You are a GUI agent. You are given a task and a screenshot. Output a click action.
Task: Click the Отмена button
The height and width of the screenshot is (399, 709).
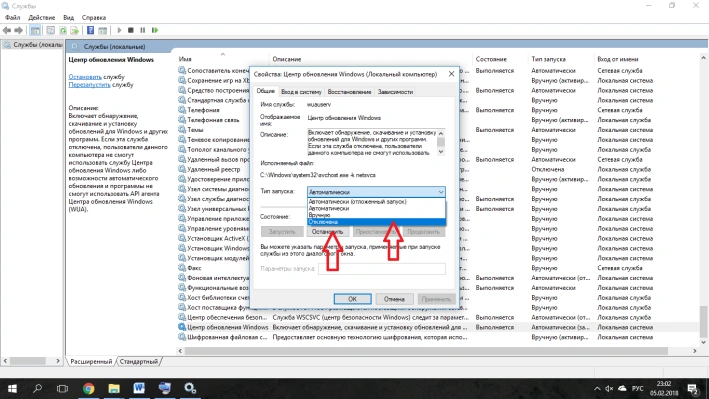pyautogui.click(x=394, y=299)
